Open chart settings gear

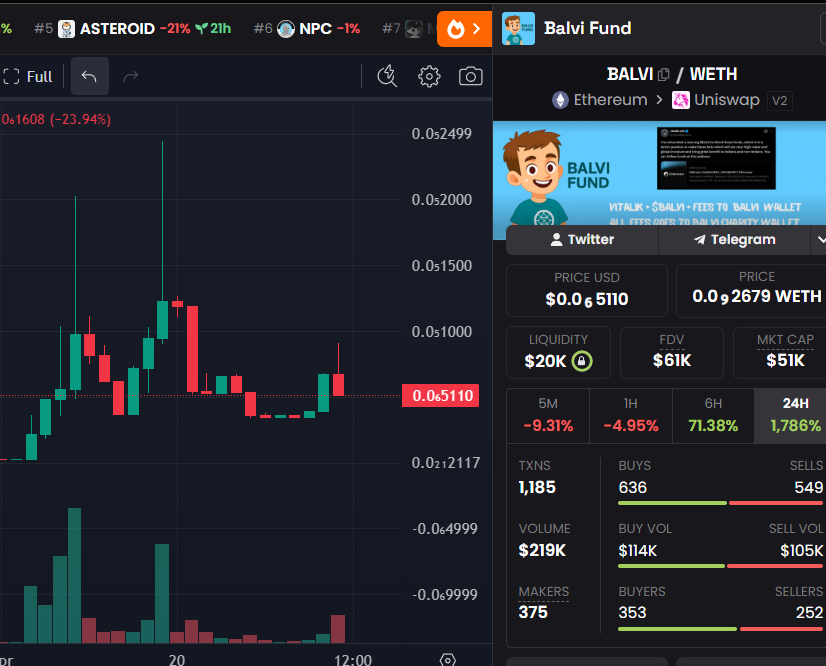point(429,76)
